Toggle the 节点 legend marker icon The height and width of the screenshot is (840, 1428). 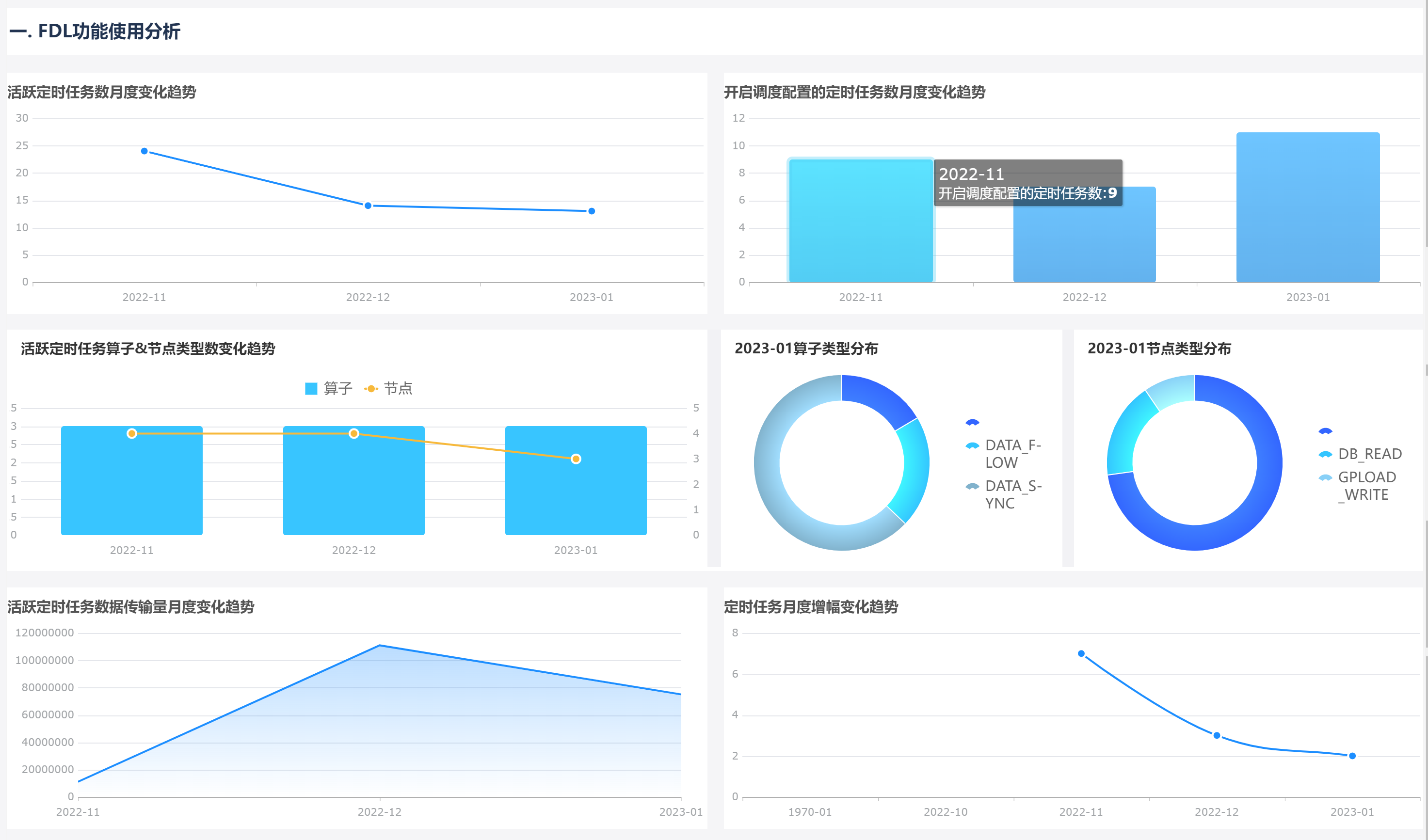[370, 389]
